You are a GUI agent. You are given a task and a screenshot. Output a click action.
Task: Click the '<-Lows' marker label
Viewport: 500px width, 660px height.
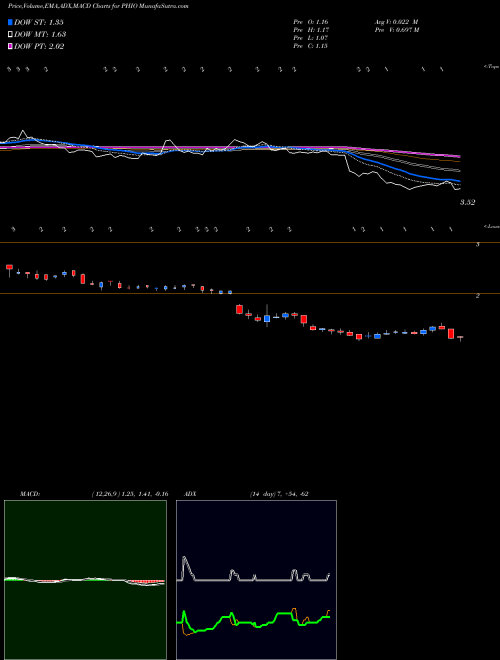[492, 226]
